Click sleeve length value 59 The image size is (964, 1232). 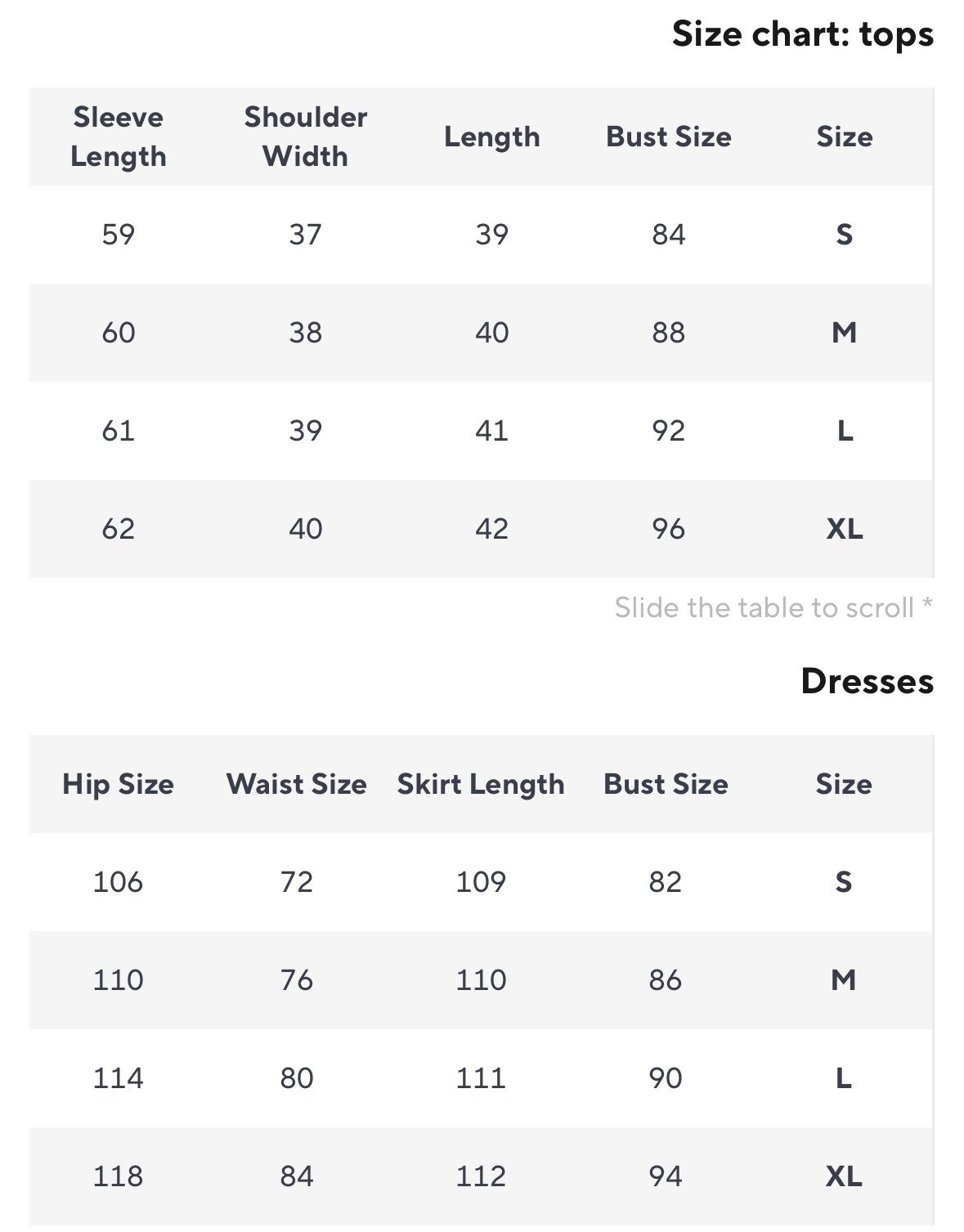[119, 235]
